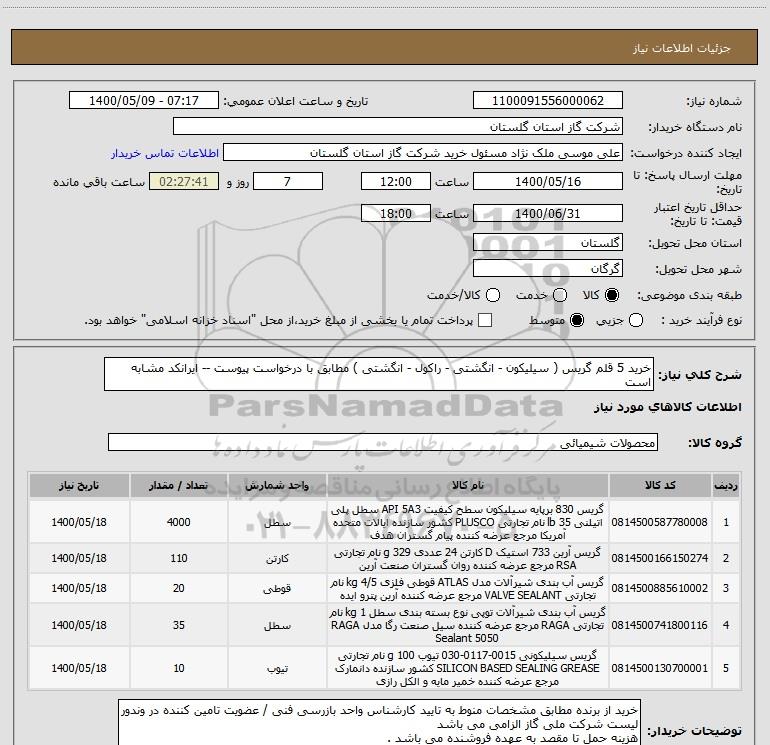
Task: Click the quantity 110 cell
Action: [x=179, y=558]
